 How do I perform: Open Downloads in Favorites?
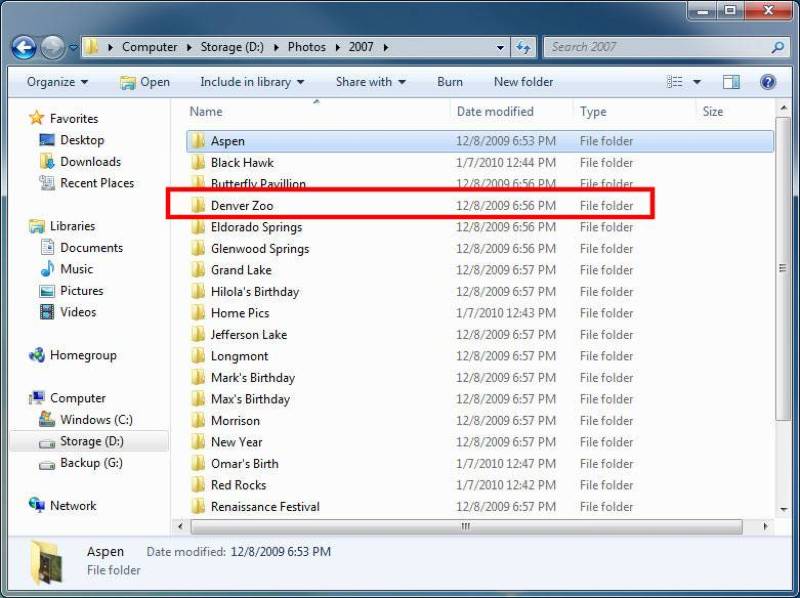tap(90, 162)
